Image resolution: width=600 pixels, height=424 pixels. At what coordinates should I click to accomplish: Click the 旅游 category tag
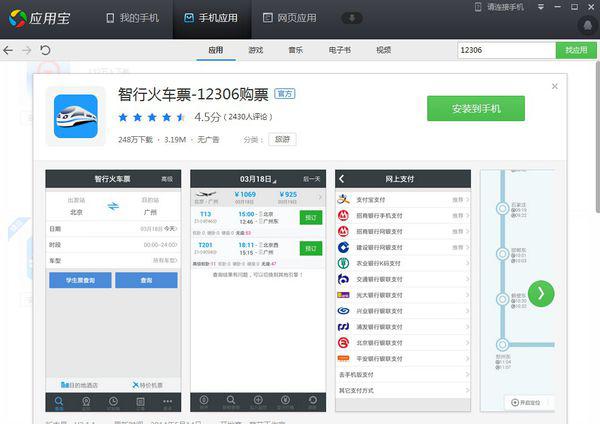point(281,139)
